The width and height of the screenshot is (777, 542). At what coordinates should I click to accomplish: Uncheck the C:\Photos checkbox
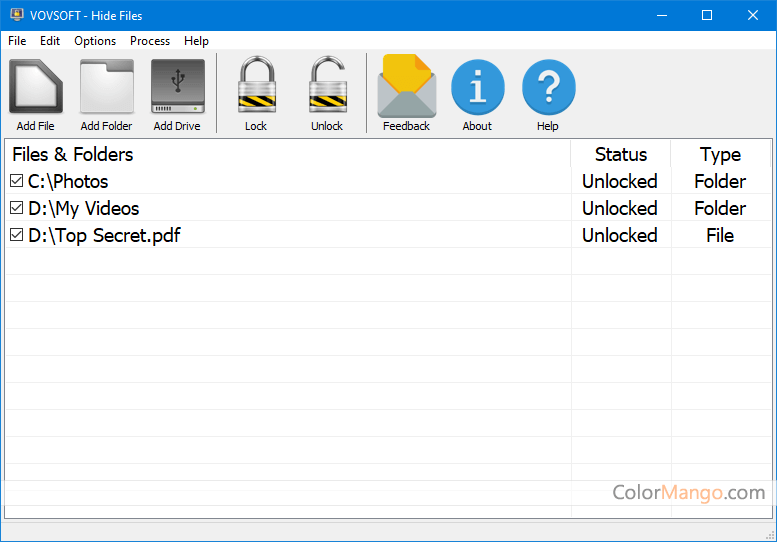(x=16, y=181)
